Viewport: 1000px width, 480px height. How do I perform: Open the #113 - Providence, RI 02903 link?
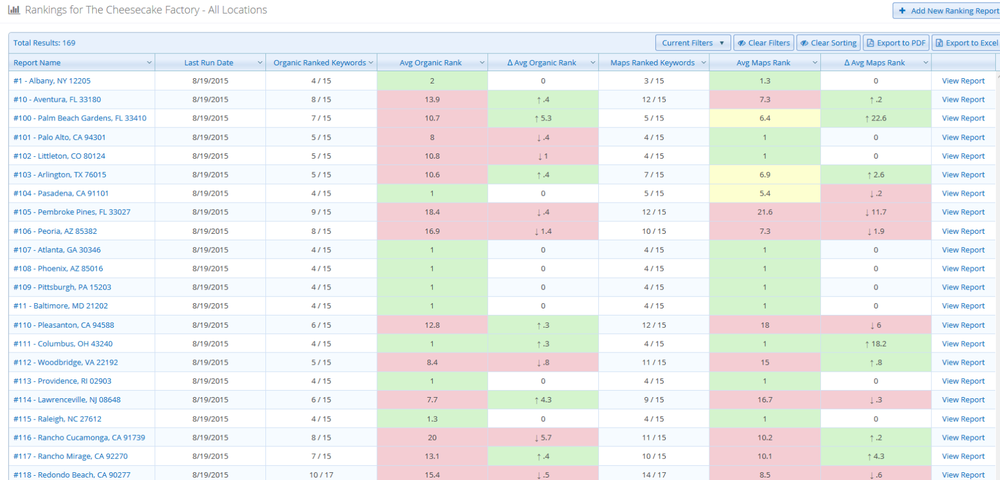tap(62, 381)
